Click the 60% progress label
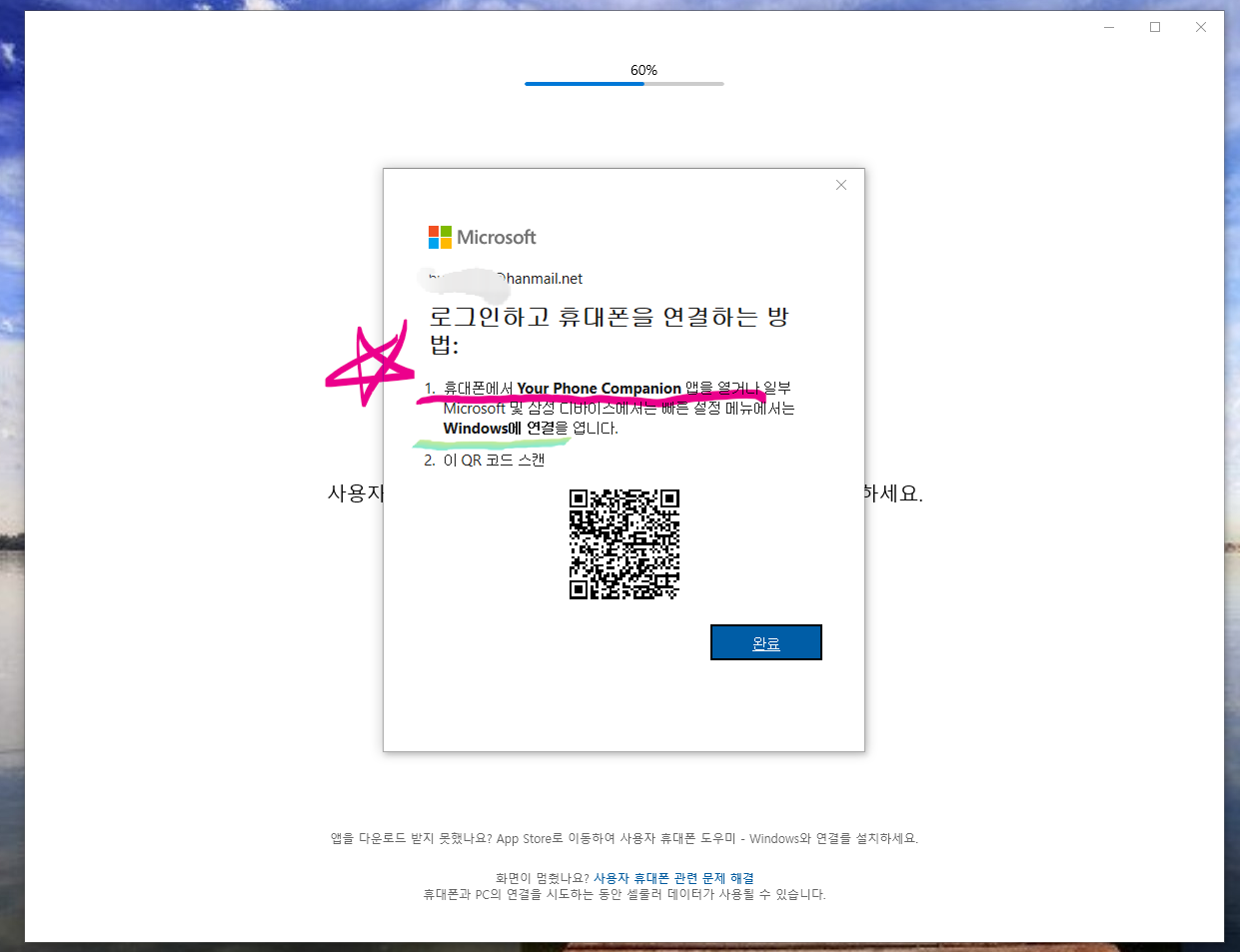 pyautogui.click(x=643, y=70)
